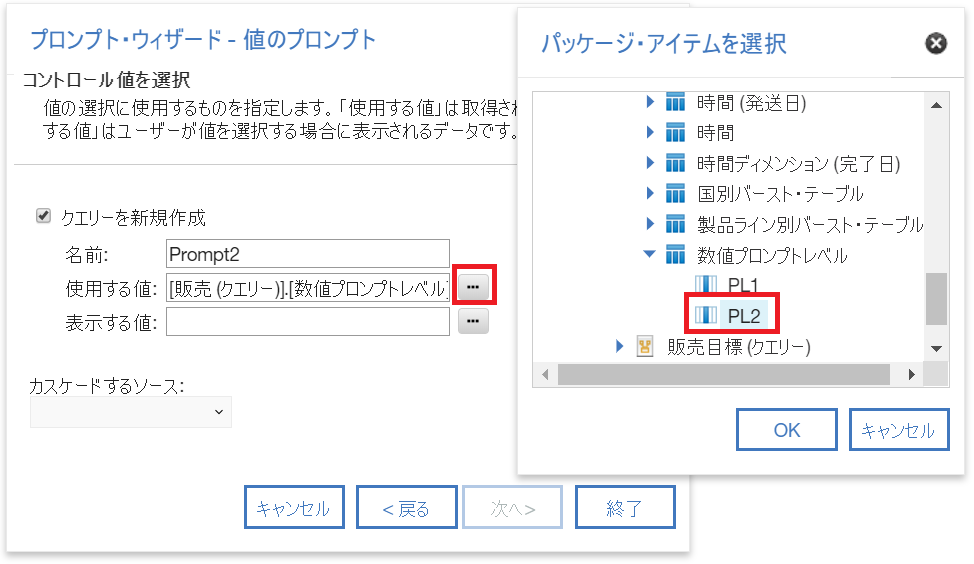The image size is (974, 564).
Task: Select 販売目標 (クエリー) tree item
Action: click(739, 347)
